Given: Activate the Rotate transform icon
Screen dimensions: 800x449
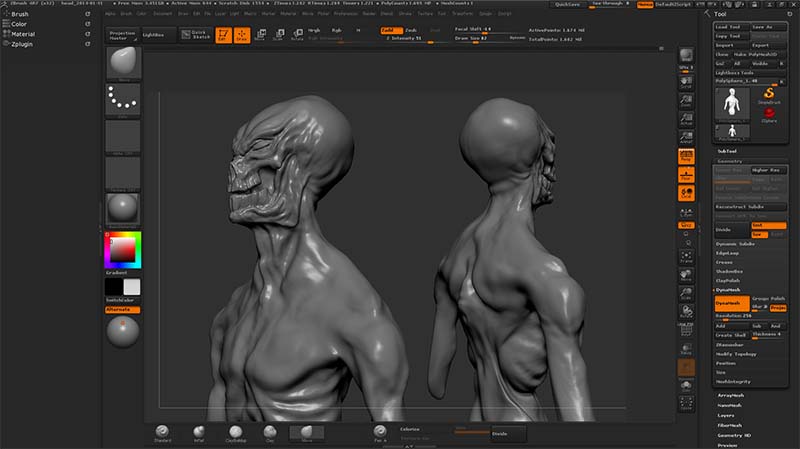Looking at the screenshot, I should click(x=297, y=35).
